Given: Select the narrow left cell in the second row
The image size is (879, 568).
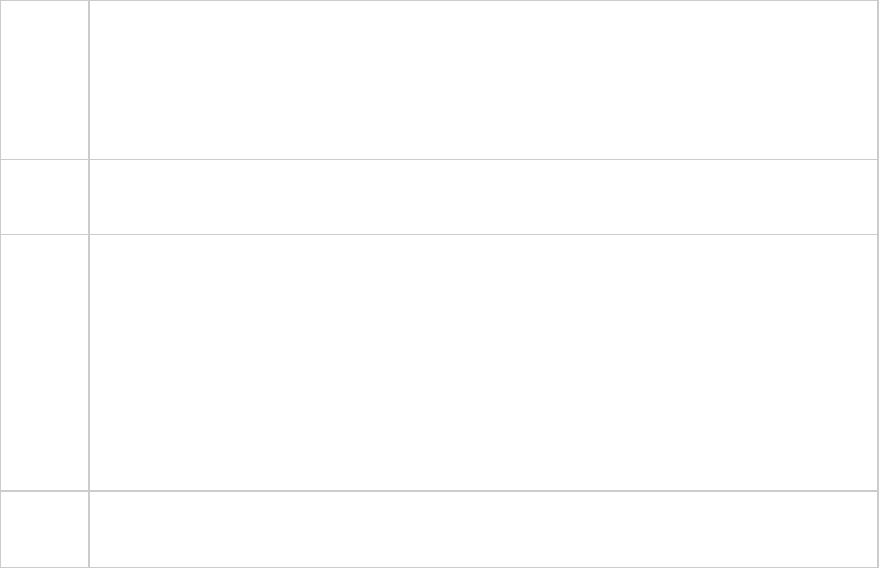Looking at the screenshot, I should click(x=44, y=197).
